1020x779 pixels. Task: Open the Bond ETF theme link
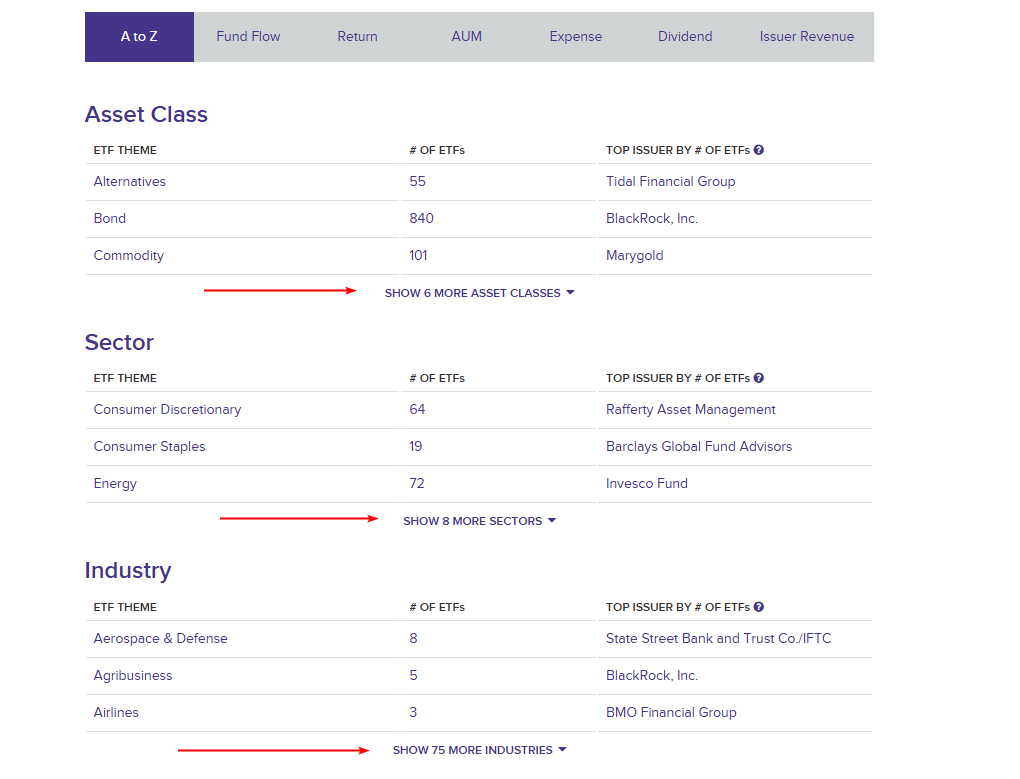(109, 219)
